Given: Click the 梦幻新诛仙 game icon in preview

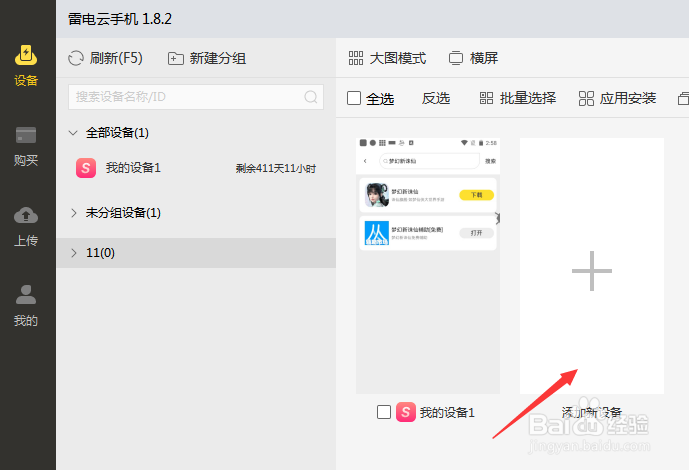Looking at the screenshot, I should (377, 195).
